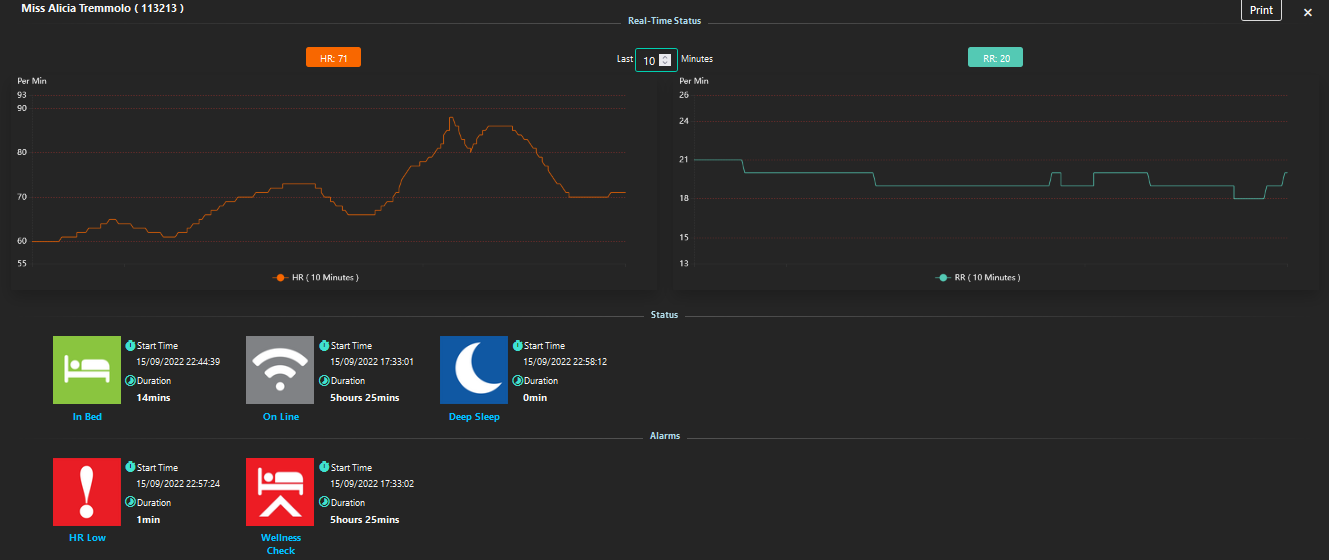Decrease the minutes using the down arrow
1329x560 pixels.
pyautogui.click(x=665, y=64)
